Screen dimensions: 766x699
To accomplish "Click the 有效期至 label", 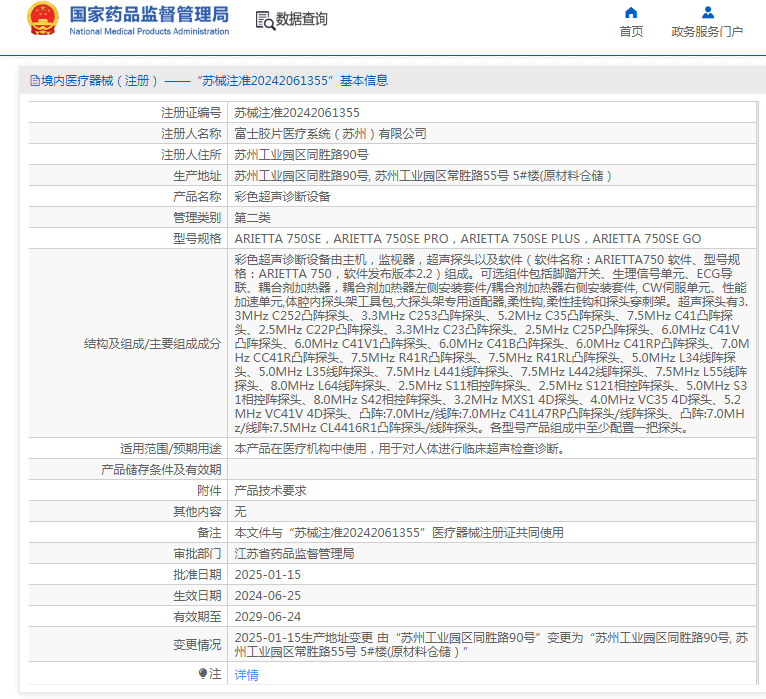I will 197,617.
